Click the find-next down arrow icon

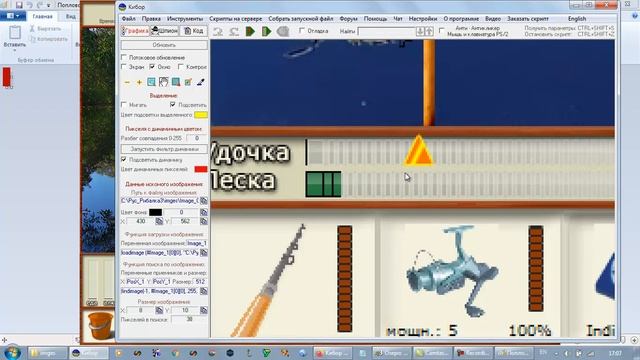click(x=420, y=31)
